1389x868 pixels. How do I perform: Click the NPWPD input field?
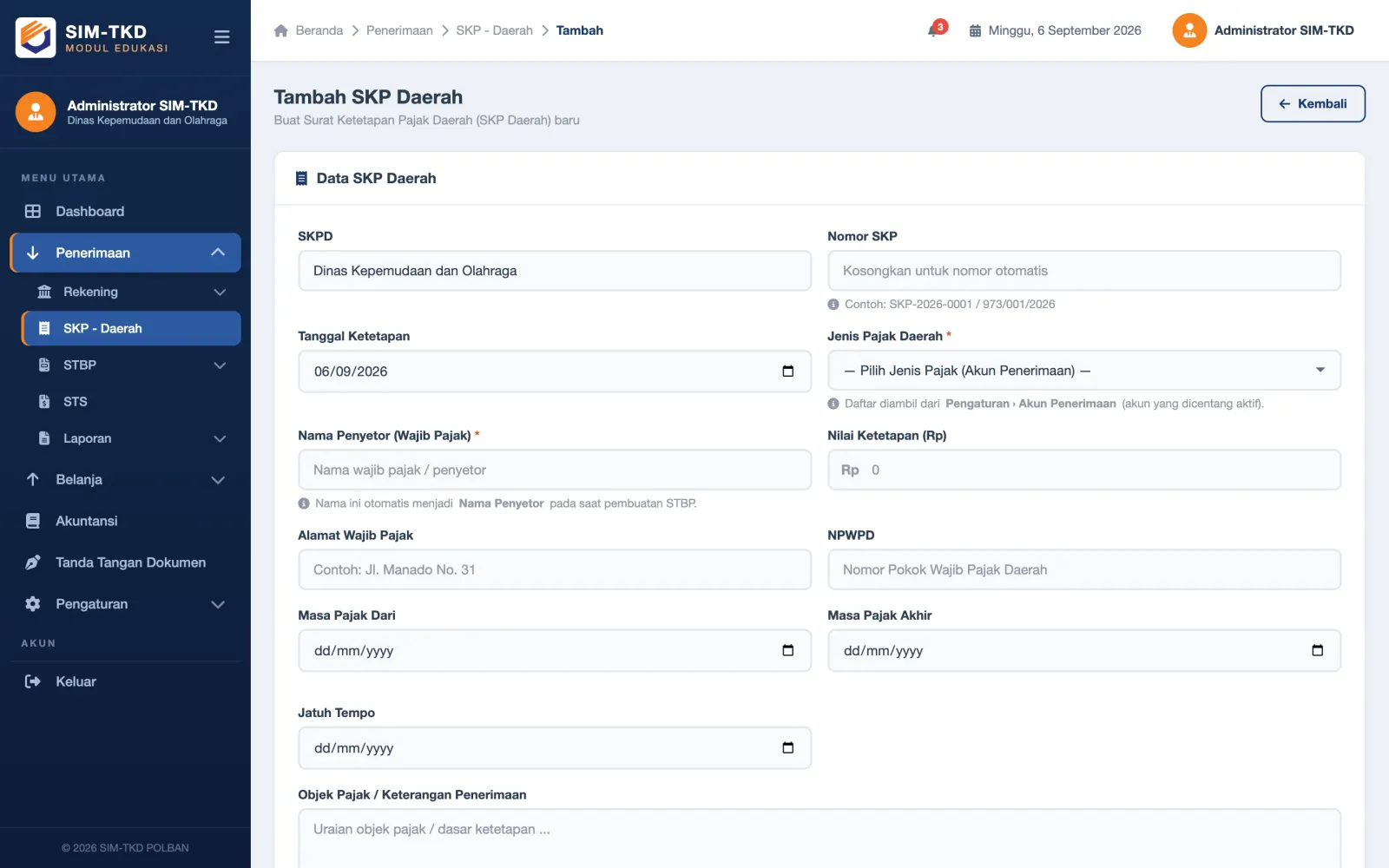(1084, 569)
